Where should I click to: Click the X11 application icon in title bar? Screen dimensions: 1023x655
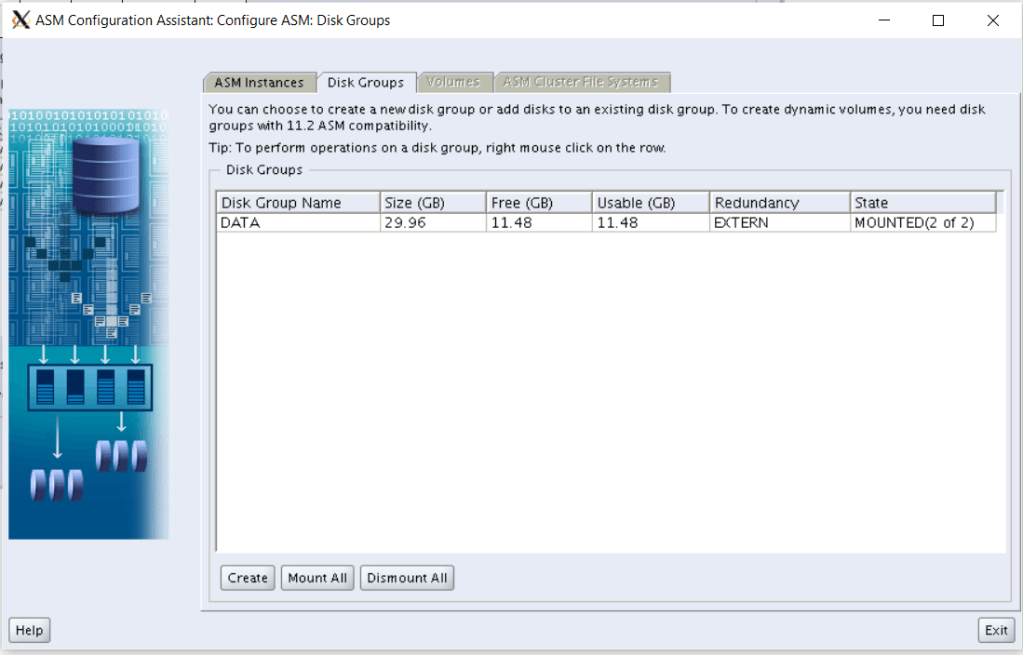(x=20, y=20)
